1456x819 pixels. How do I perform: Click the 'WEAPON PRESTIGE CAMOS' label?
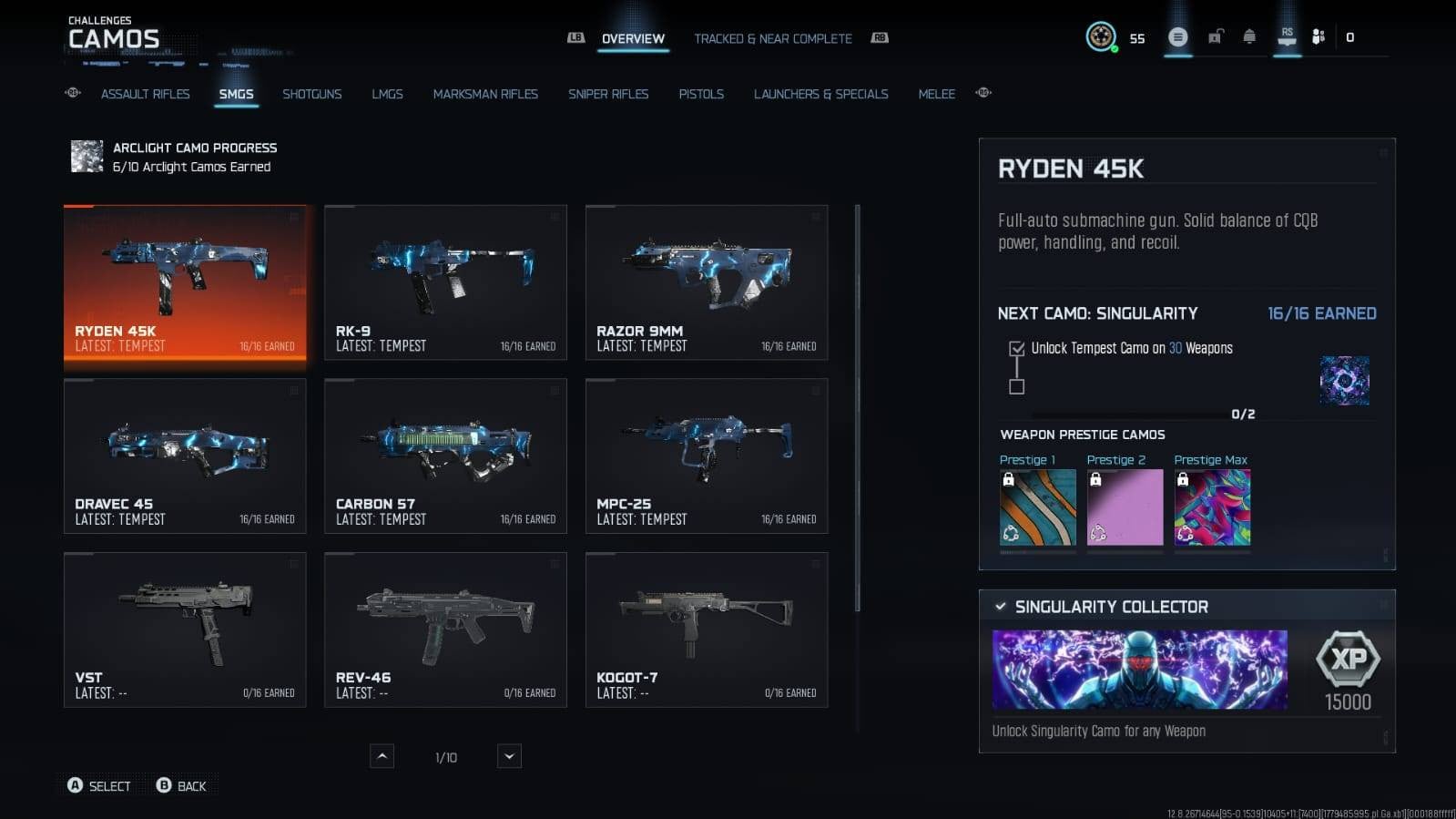(x=1083, y=435)
